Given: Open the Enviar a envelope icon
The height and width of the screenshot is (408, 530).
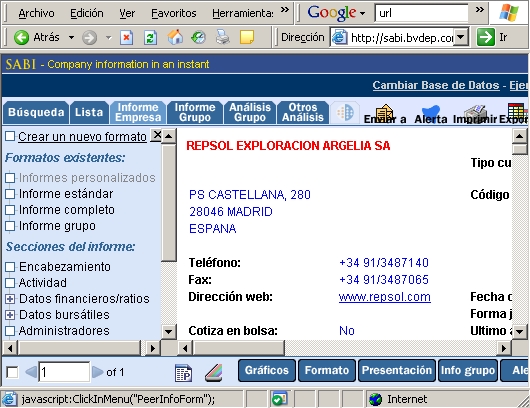Looking at the screenshot, I should [x=384, y=111].
